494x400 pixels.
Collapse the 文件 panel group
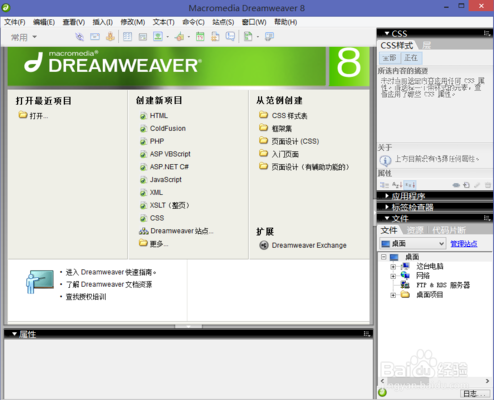tap(387, 218)
